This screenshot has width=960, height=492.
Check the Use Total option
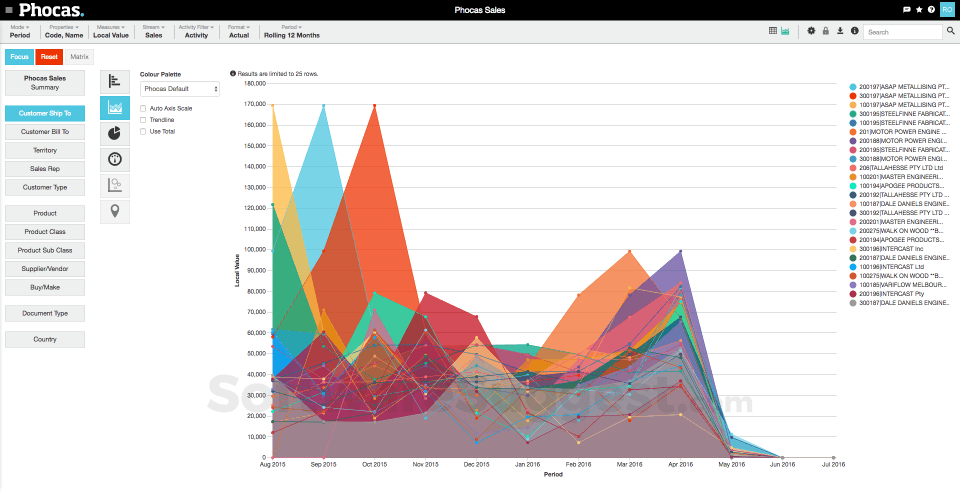click(144, 131)
